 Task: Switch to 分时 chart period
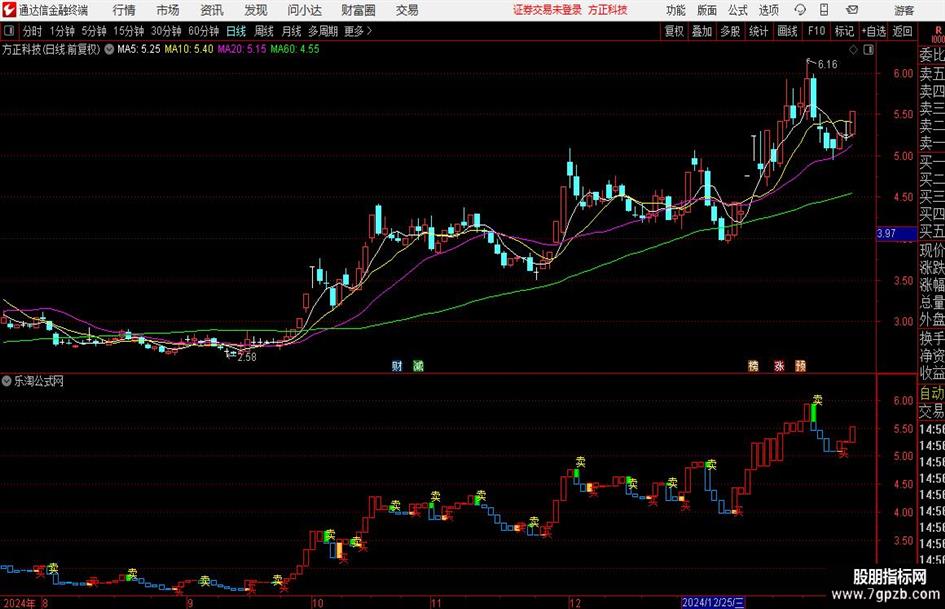point(32,31)
